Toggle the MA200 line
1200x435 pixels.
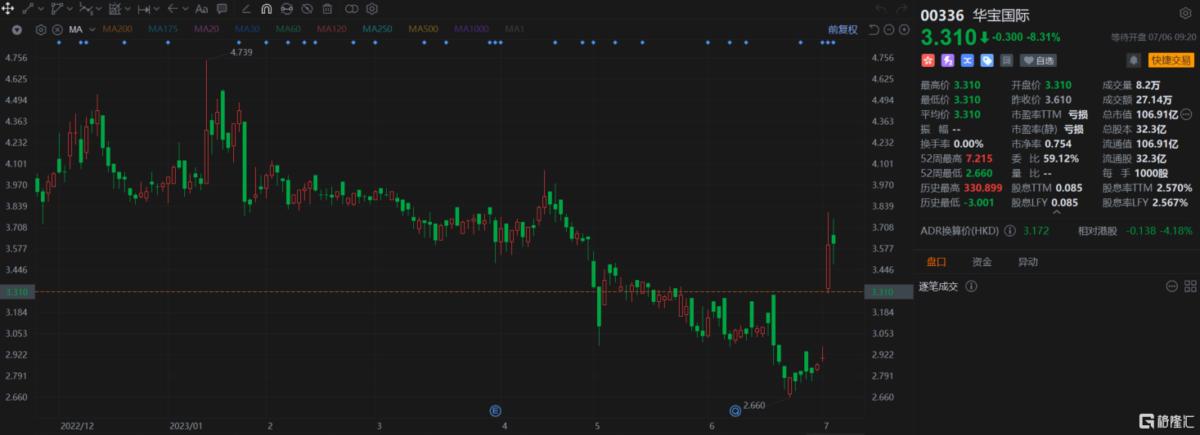pos(117,30)
